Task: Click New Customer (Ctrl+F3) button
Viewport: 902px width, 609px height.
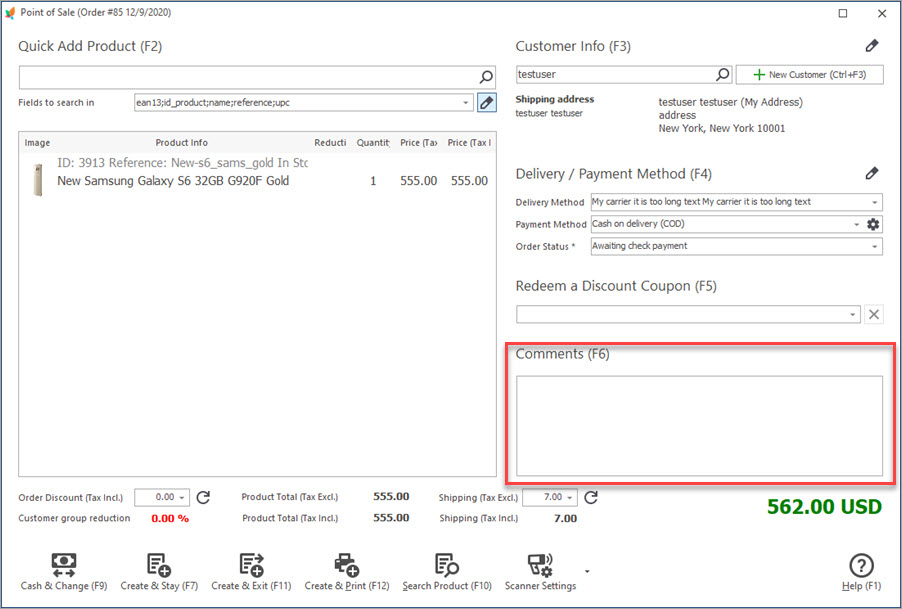Action: point(809,75)
